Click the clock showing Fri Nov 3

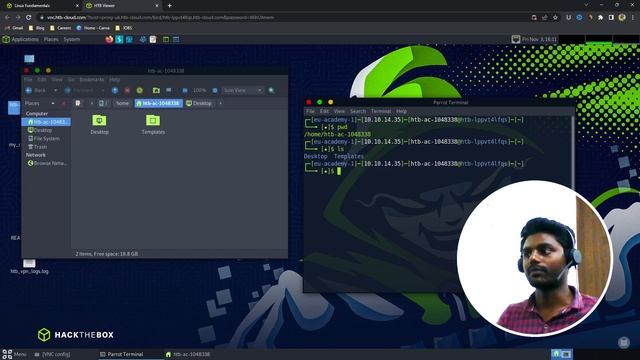tap(539, 40)
